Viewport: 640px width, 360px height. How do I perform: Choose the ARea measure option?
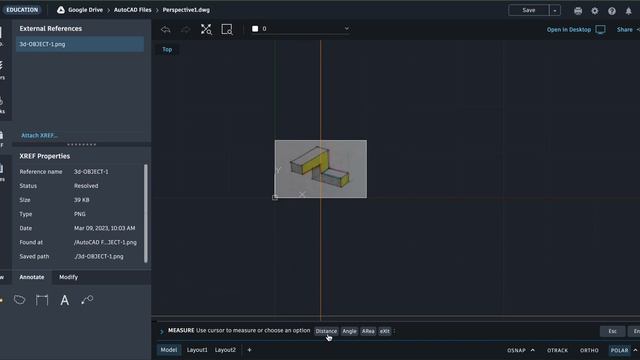[x=368, y=331]
